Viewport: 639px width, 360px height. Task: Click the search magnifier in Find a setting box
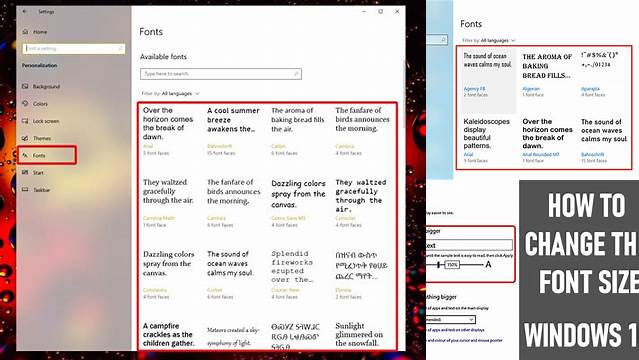coord(121,49)
